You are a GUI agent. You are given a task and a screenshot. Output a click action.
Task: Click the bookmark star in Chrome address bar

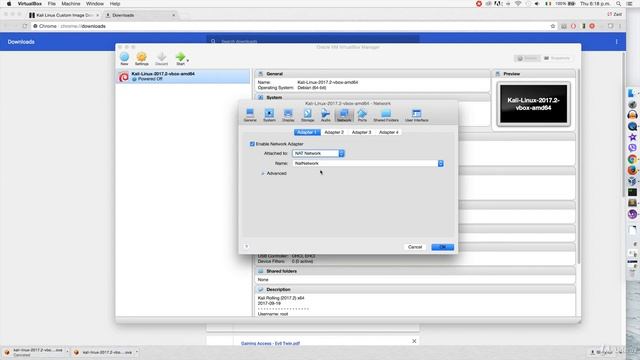click(553, 26)
